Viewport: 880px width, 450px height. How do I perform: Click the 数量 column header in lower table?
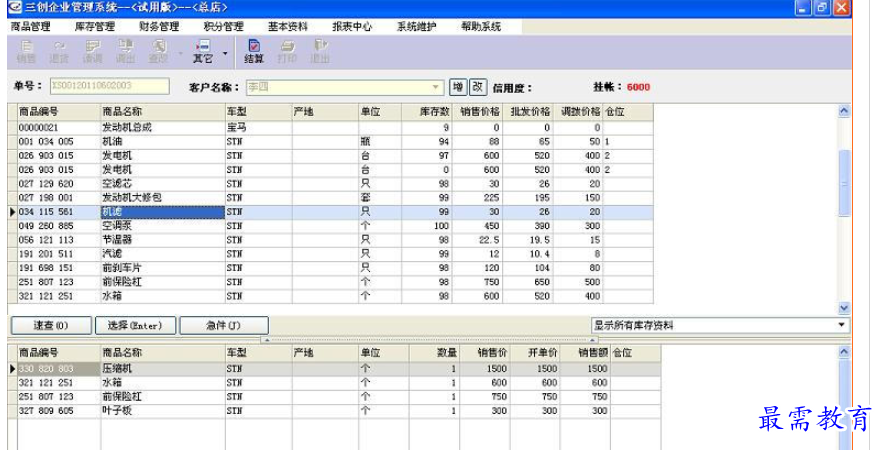click(x=434, y=353)
